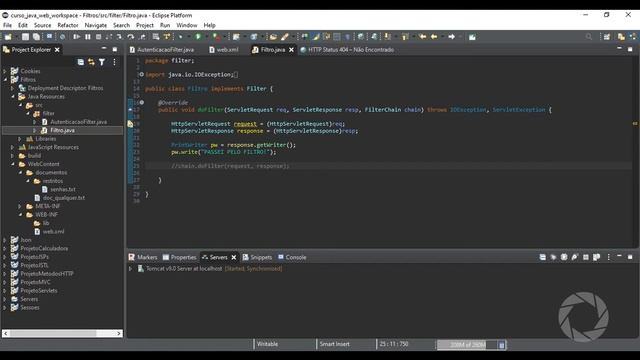
Task: Expand the META-INF folder
Action: pyautogui.click(x=20, y=206)
